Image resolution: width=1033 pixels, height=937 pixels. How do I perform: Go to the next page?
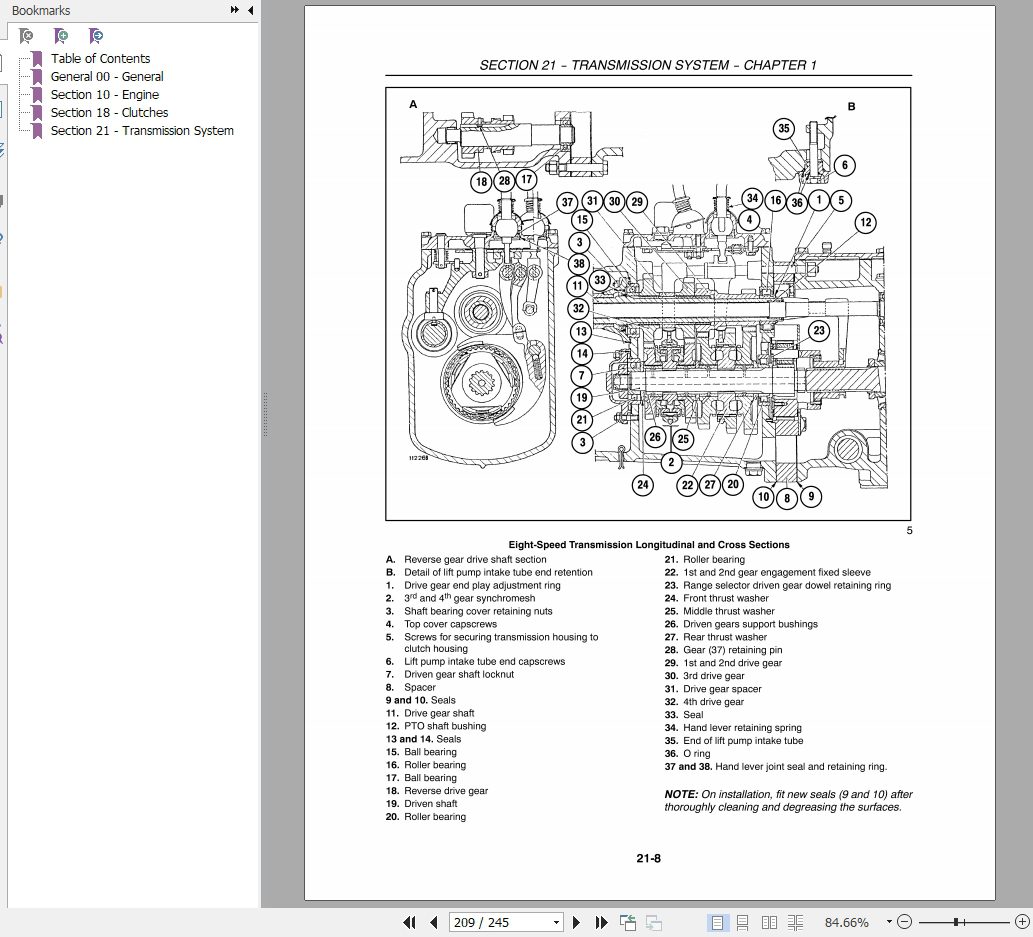[x=576, y=923]
